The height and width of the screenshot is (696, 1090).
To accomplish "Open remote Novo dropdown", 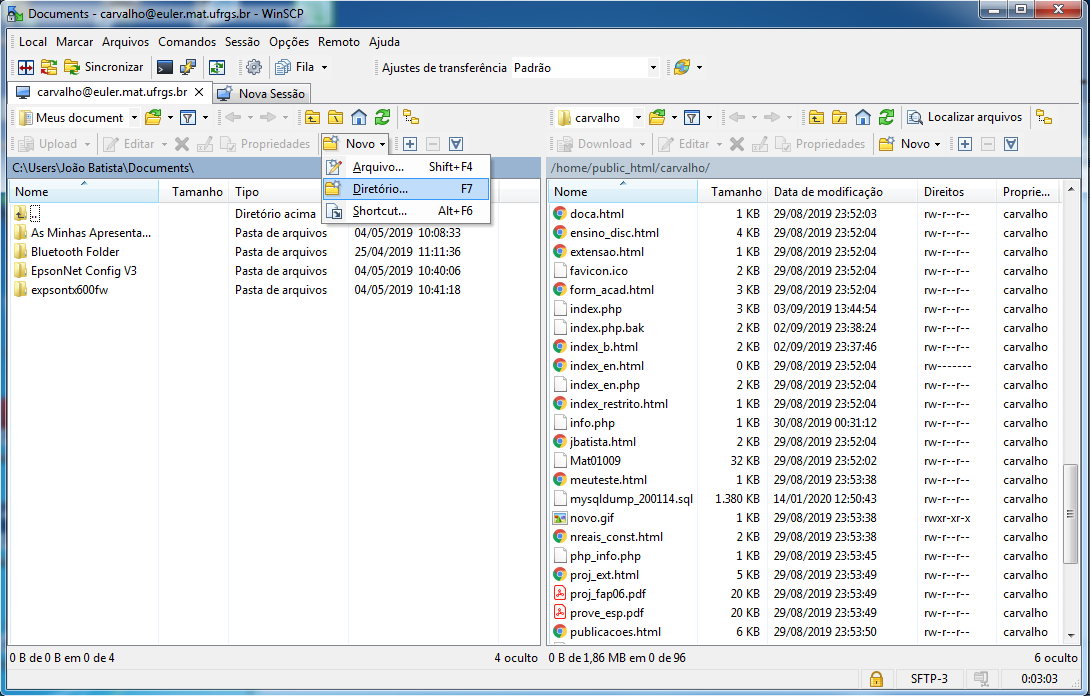I will tap(910, 144).
